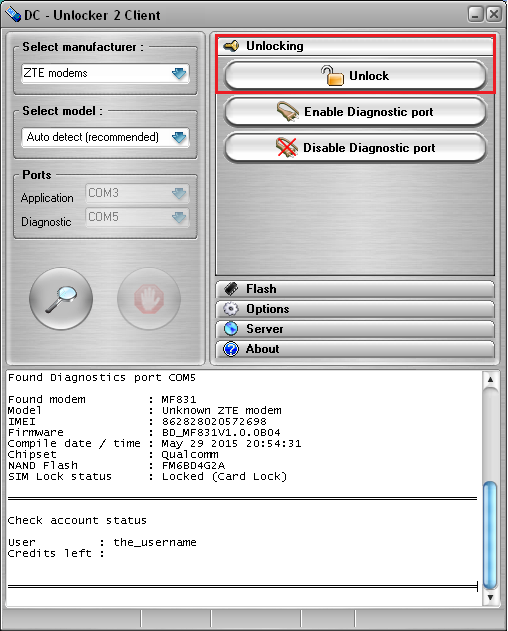Viewport: 508px width, 631px height.
Task: Click the chip icon beside Flash
Action: coord(231,289)
